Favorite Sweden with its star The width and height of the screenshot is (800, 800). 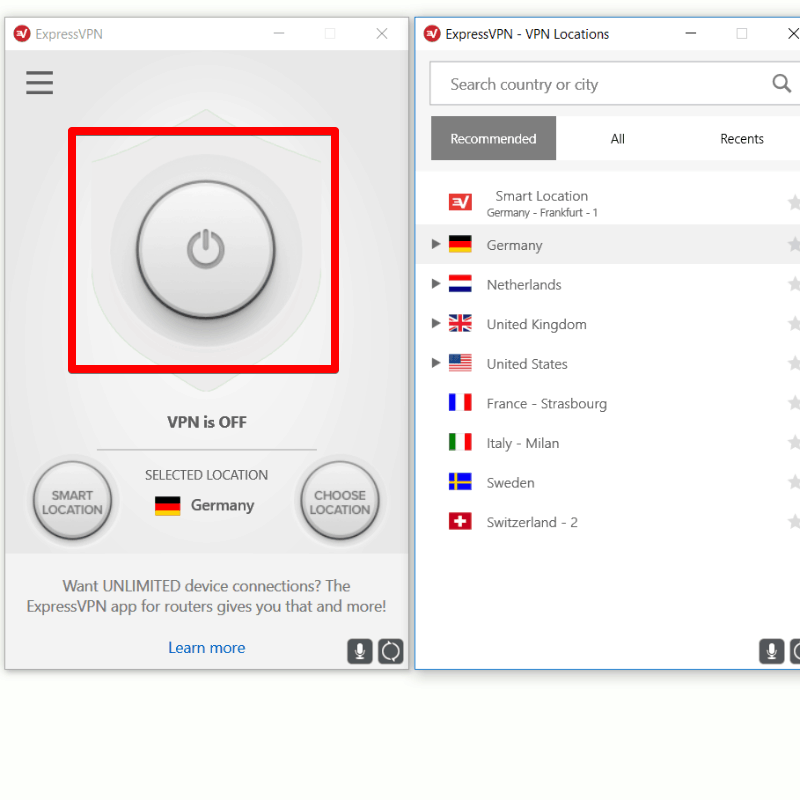tap(794, 482)
